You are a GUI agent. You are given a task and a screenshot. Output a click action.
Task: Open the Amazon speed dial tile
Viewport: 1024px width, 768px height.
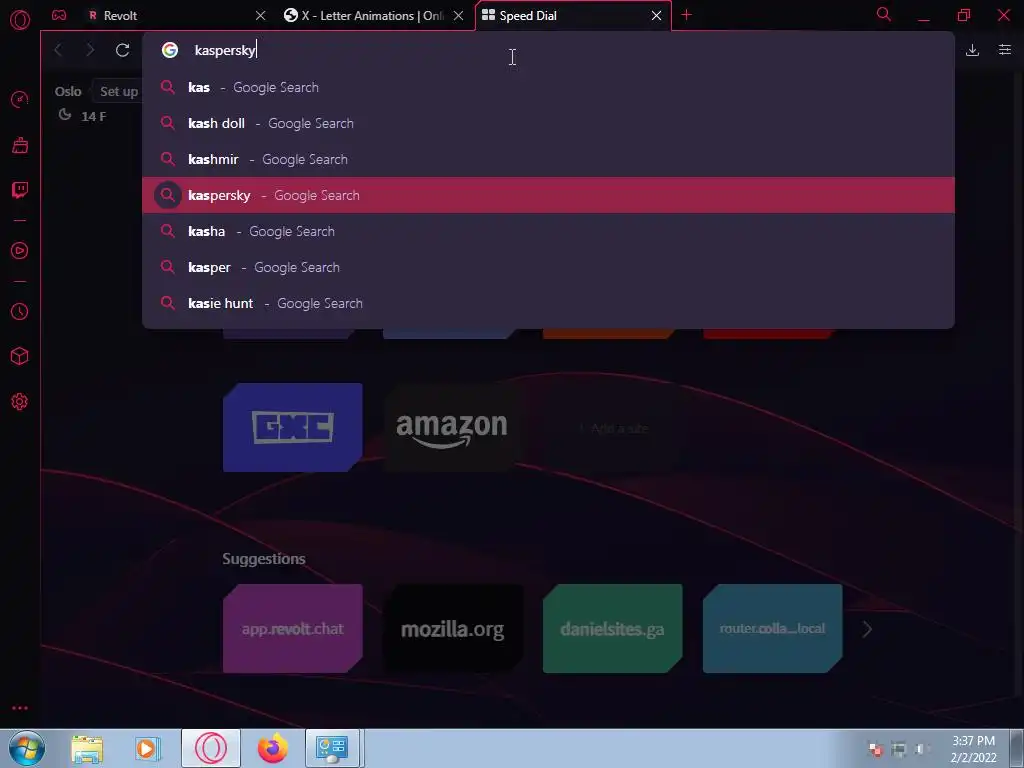[x=452, y=428]
